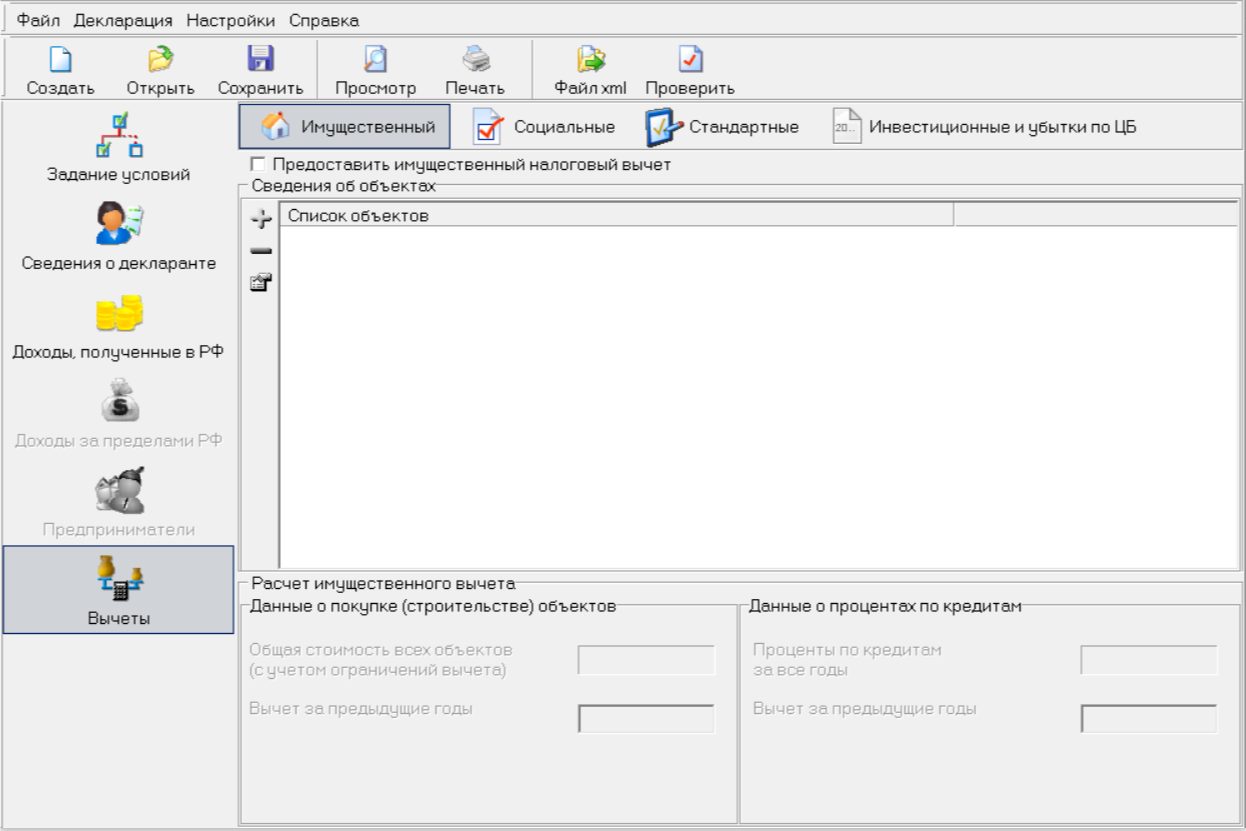This screenshot has width=1246, height=831.
Task: Select the Предприниматели section
Action: pos(119,503)
